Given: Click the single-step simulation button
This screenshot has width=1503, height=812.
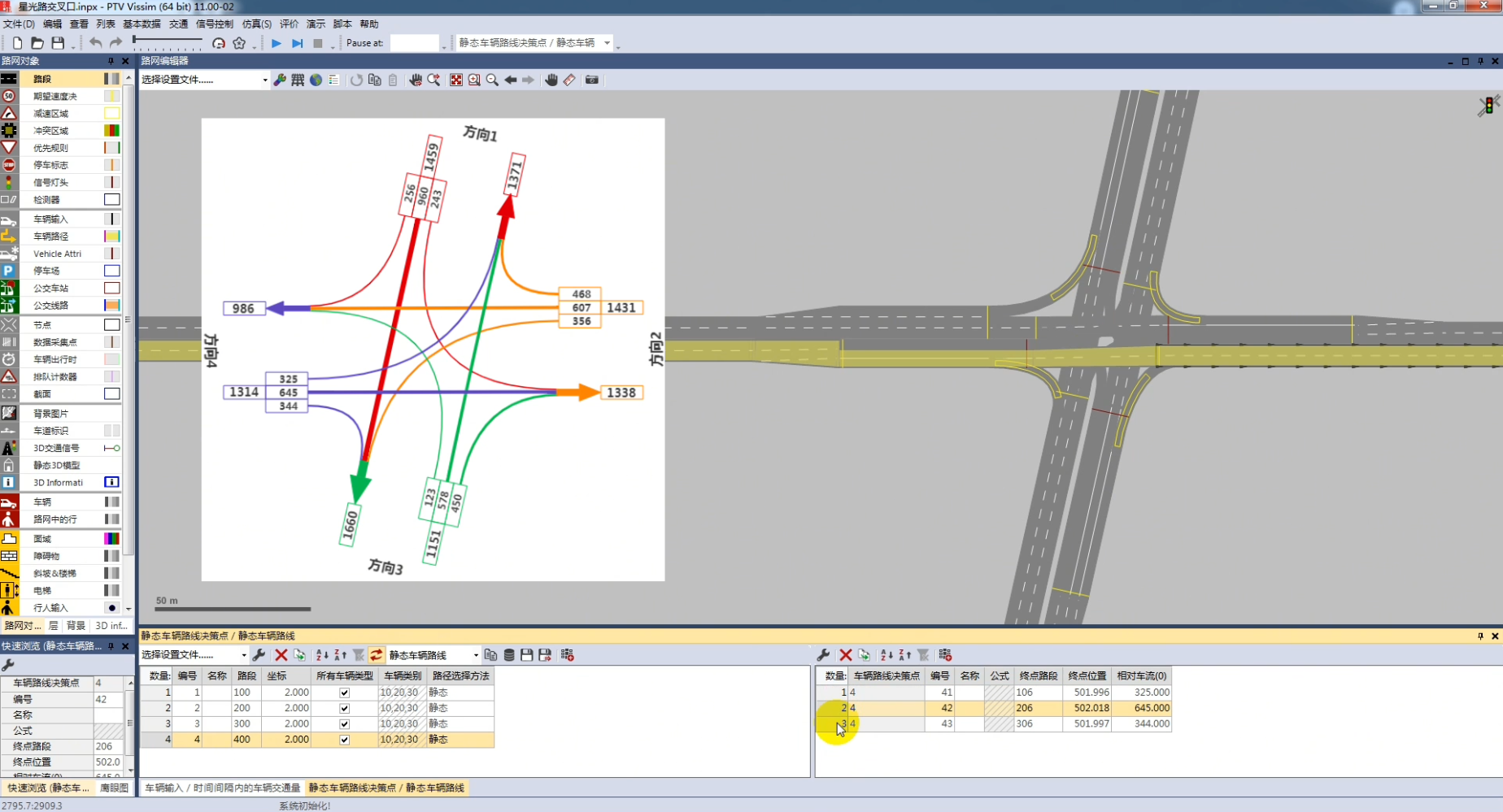Looking at the screenshot, I should coord(297,43).
